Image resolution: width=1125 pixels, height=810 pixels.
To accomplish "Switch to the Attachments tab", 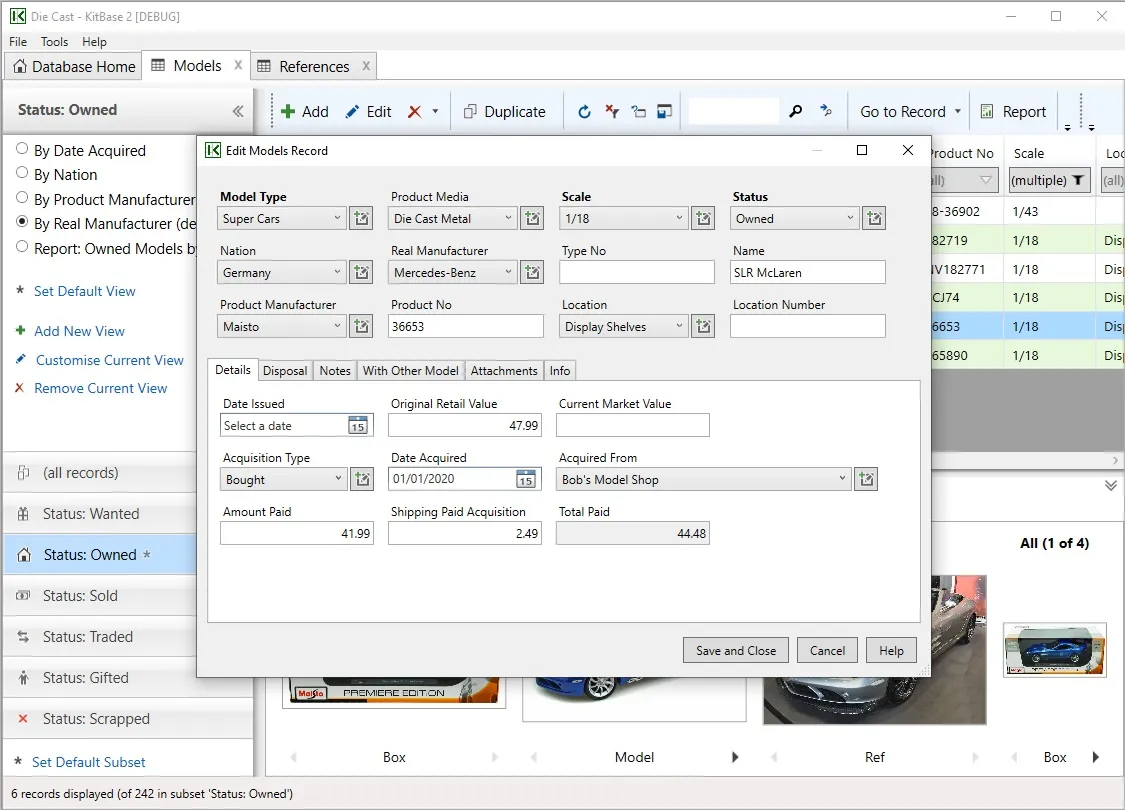I will (504, 370).
